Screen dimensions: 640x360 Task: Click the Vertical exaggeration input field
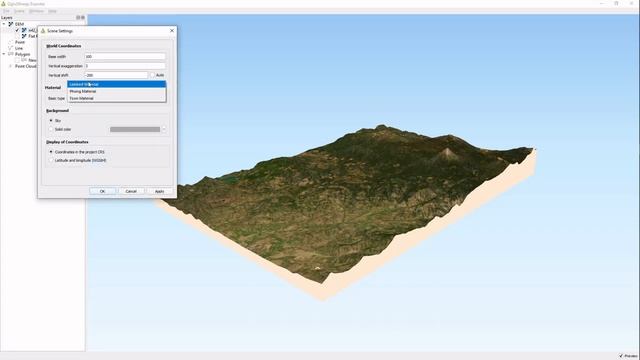tap(125, 66)
